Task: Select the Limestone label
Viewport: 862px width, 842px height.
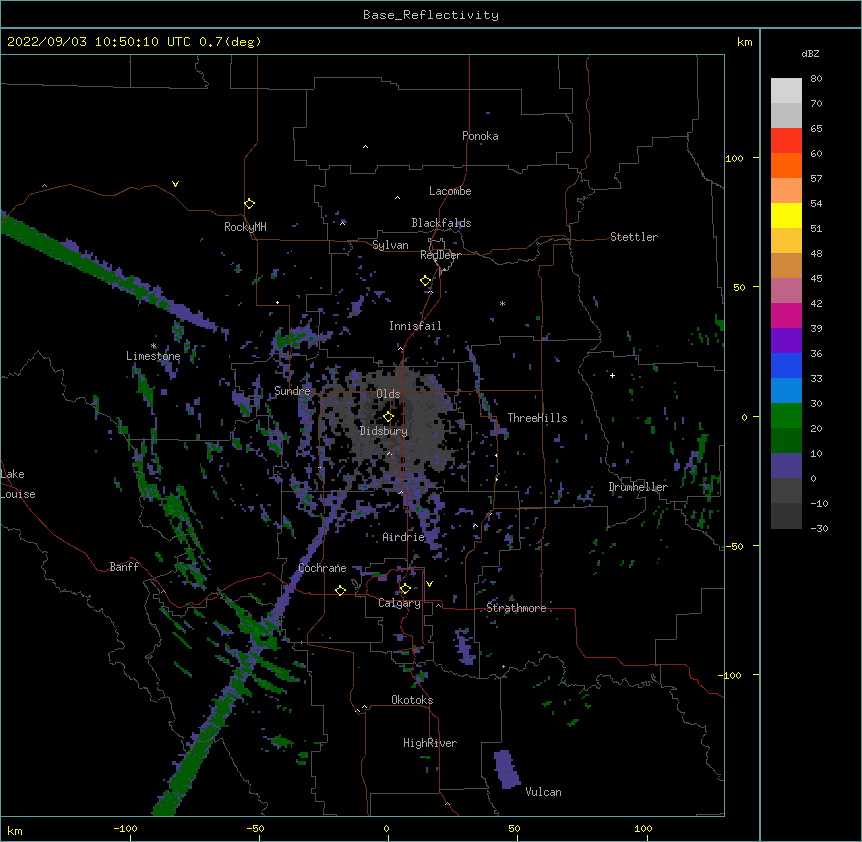Action: click(153, 356)
